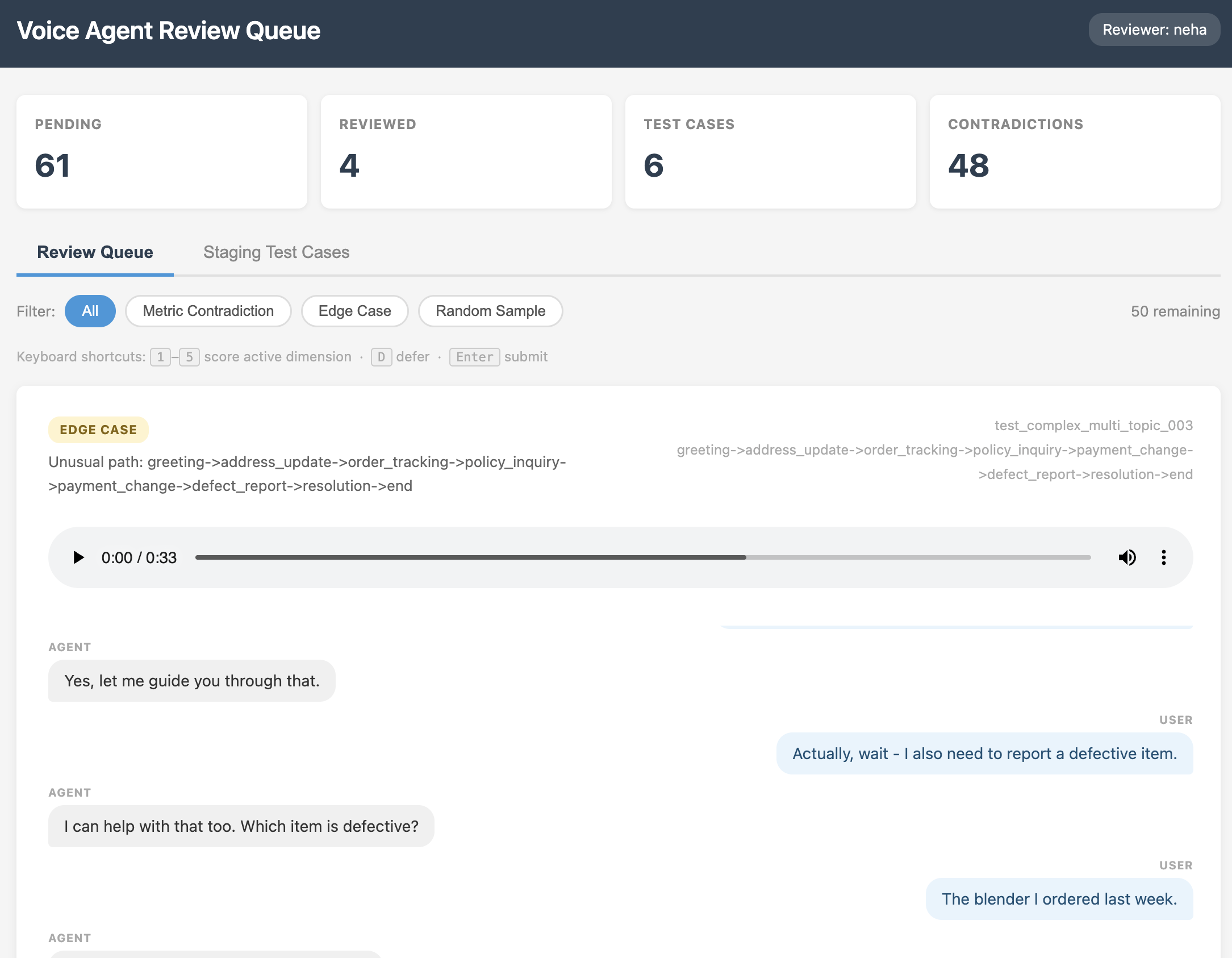Click 'Which item is defective?' agent message
This screenshot has height=958, width=1232.
241,826
